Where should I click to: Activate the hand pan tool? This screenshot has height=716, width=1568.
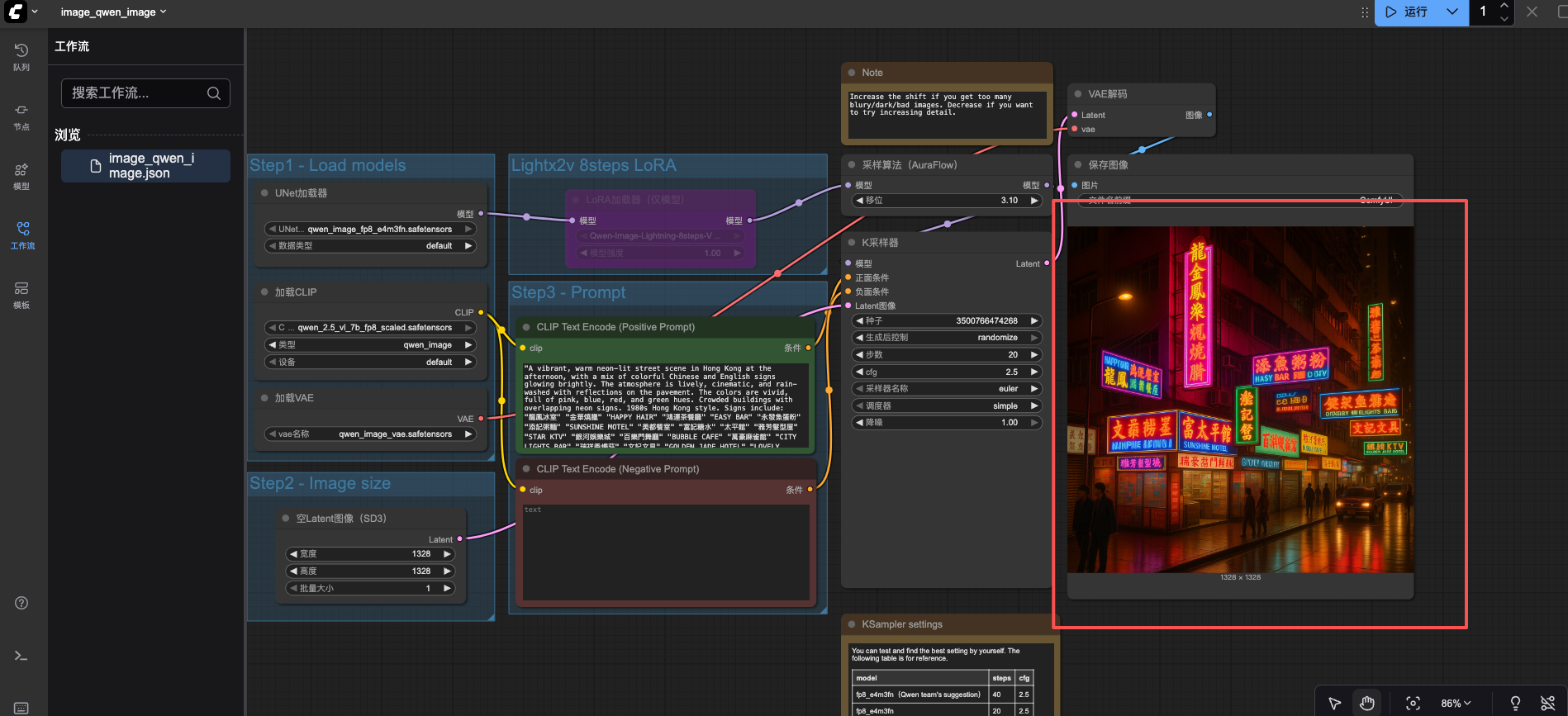click(x=1367, y=703)
